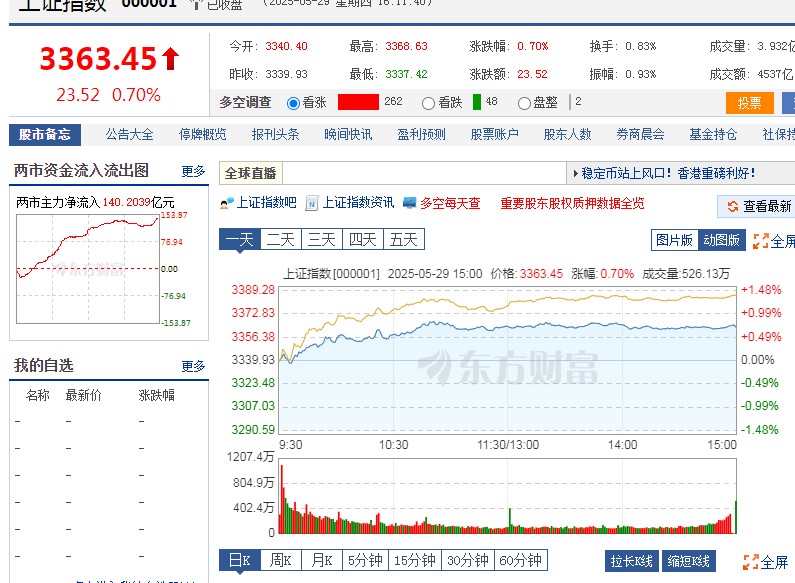
Task: Select the 盘整 consolidation radio button
Action: [524, 103]
